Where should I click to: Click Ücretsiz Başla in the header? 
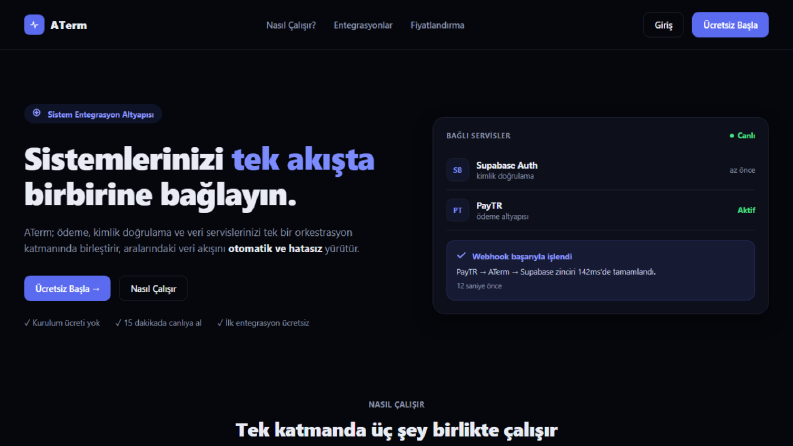pos(730,25)
